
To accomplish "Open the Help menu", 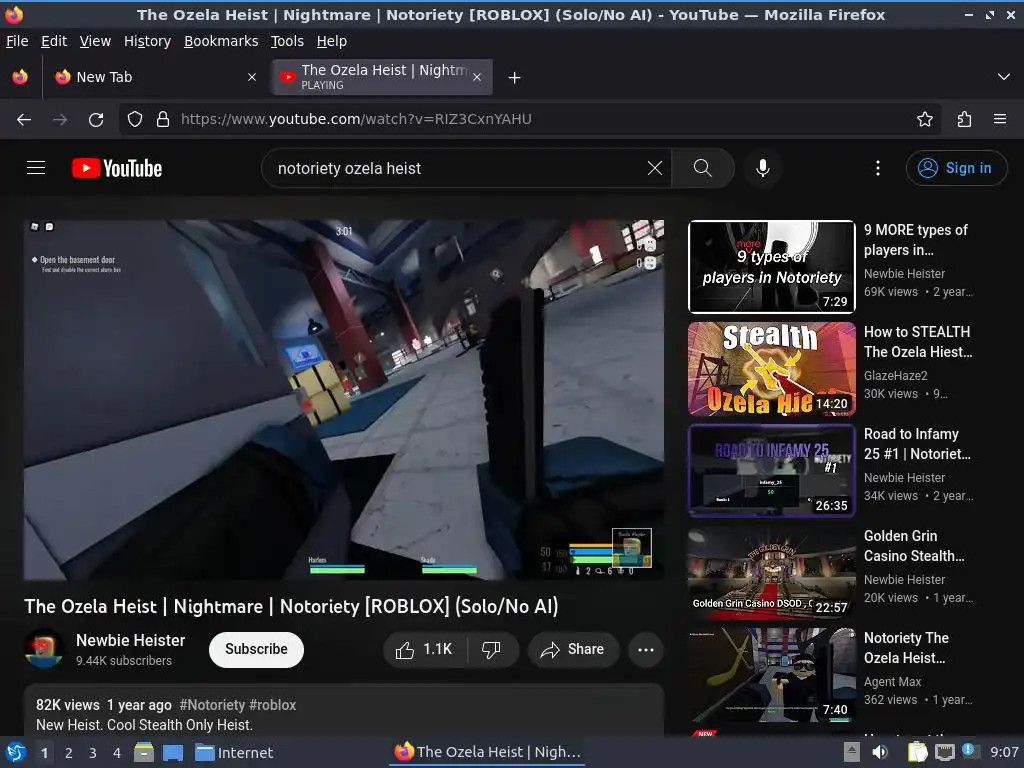I will coord(332,41).
